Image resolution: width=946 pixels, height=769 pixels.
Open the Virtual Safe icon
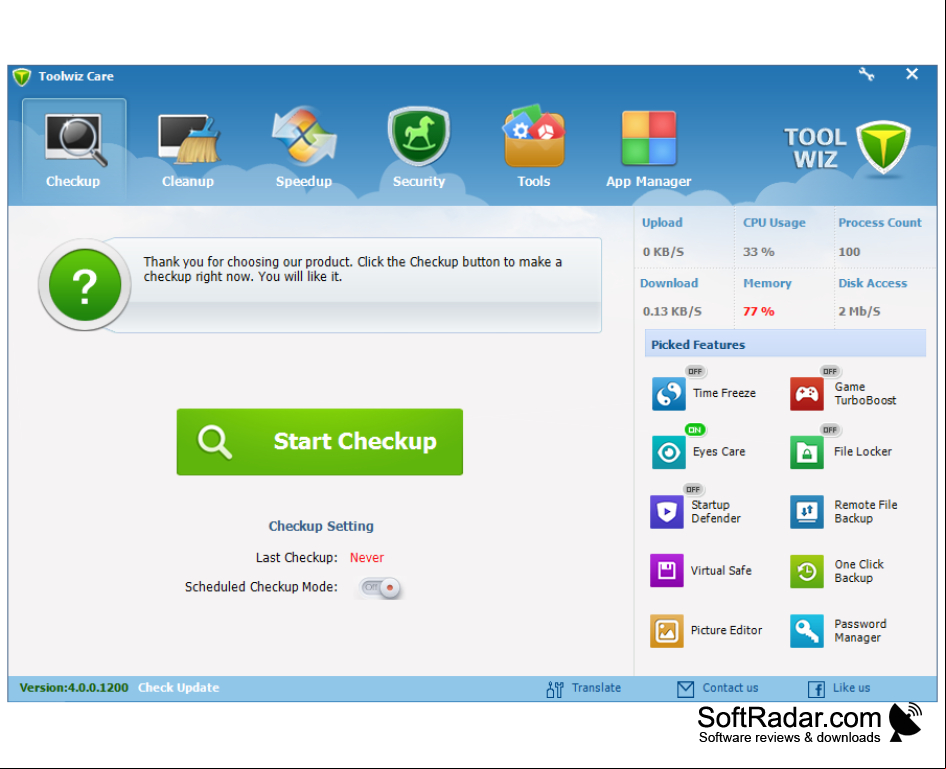667,571
